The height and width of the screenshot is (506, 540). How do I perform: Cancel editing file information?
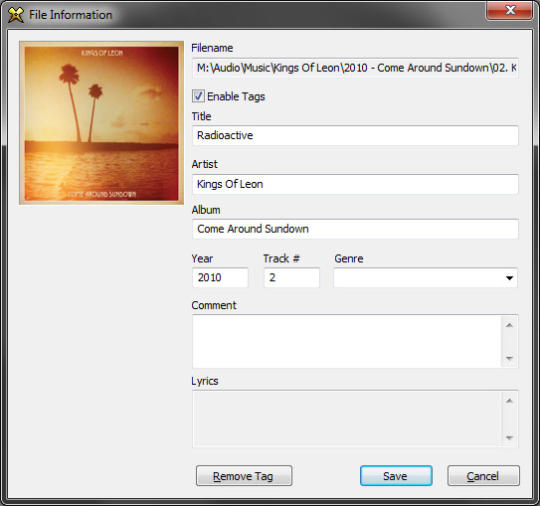pyautogui.click(x=483, y=476)
